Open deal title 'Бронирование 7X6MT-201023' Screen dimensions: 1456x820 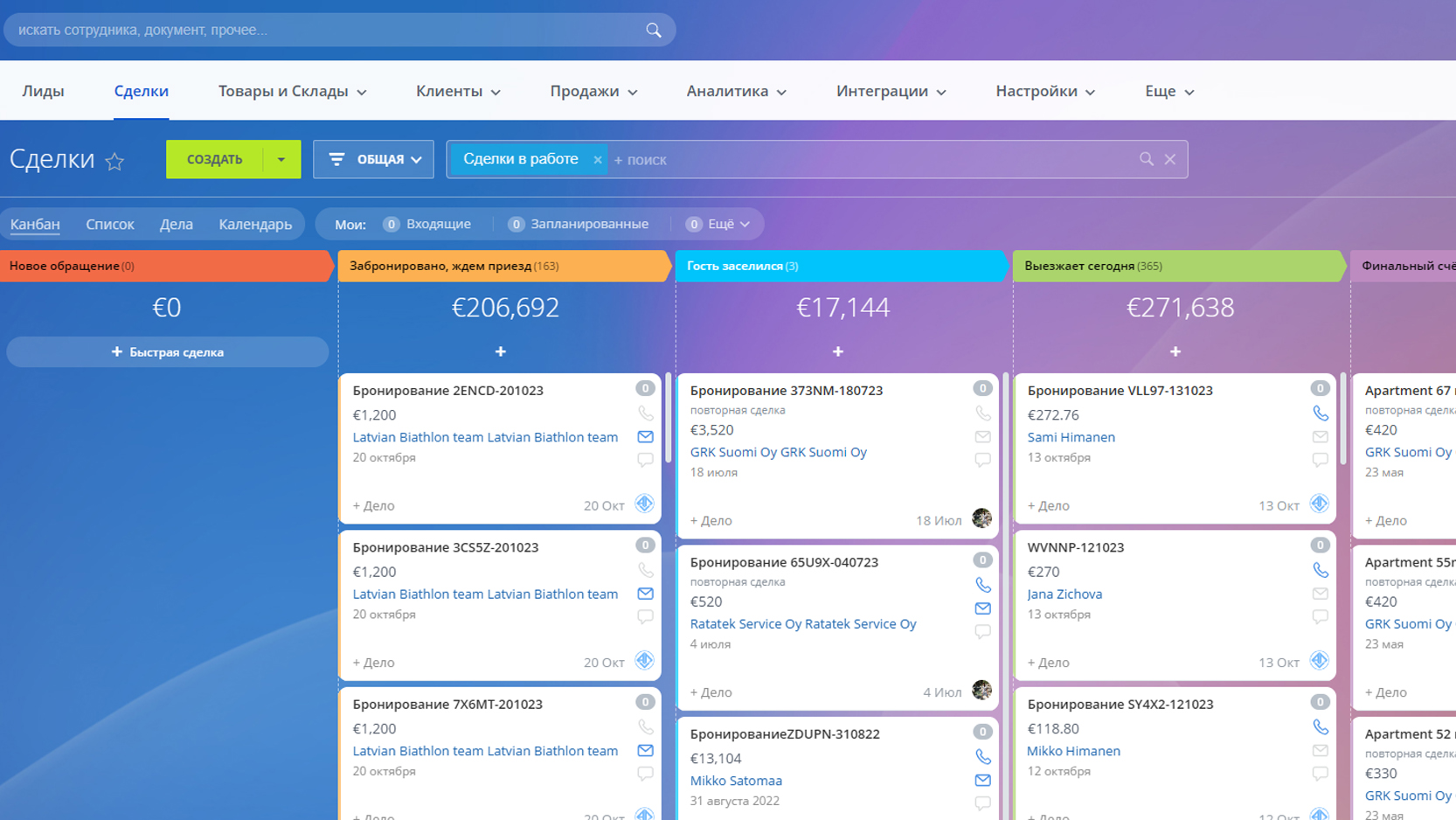447,705
